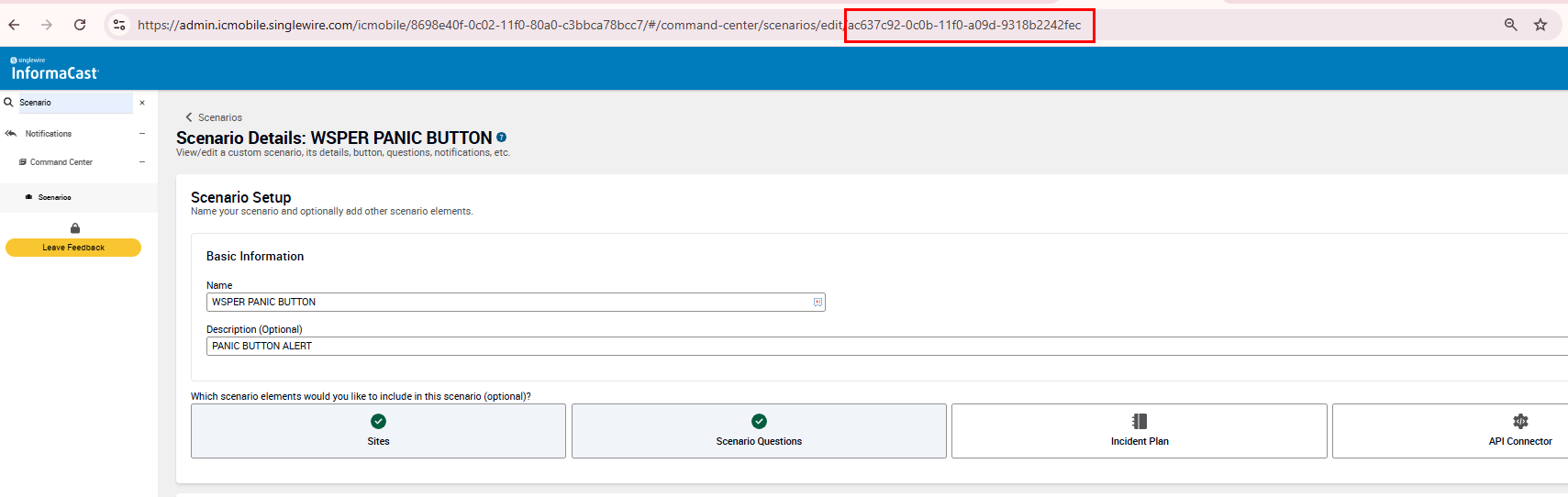Reload the page with the refresh icon
Screen dimensions: 1568x497
tap(80, 25)
